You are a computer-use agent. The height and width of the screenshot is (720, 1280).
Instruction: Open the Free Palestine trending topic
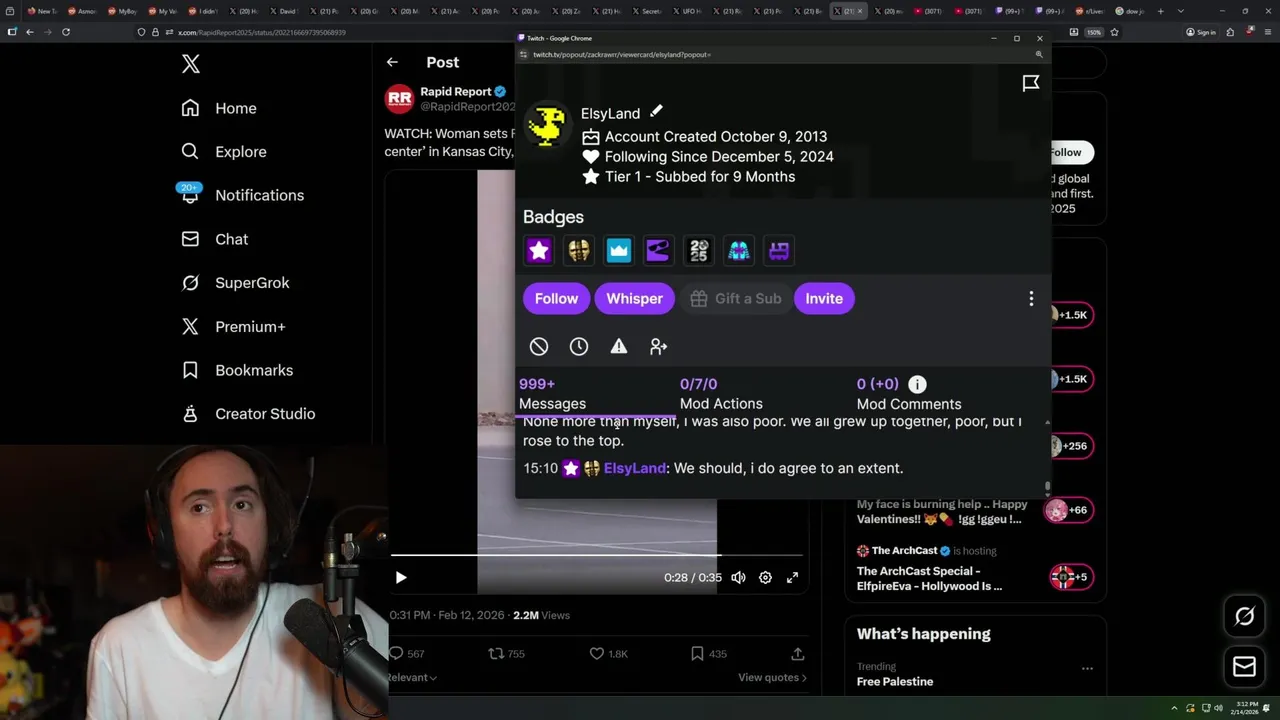(x=895, y=682)
